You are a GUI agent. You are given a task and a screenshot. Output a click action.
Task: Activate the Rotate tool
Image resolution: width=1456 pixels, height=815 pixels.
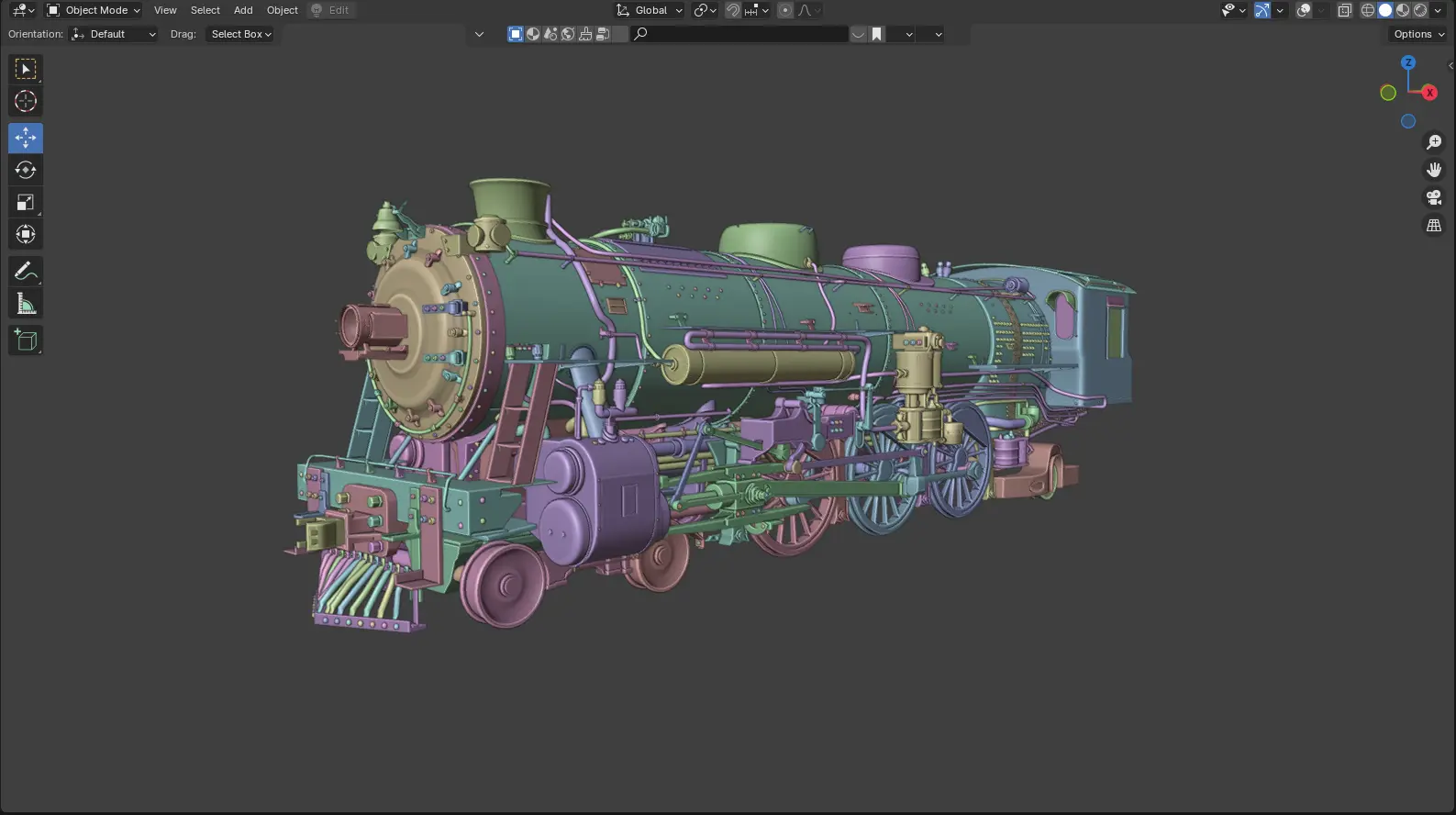(x=26, y=170)
